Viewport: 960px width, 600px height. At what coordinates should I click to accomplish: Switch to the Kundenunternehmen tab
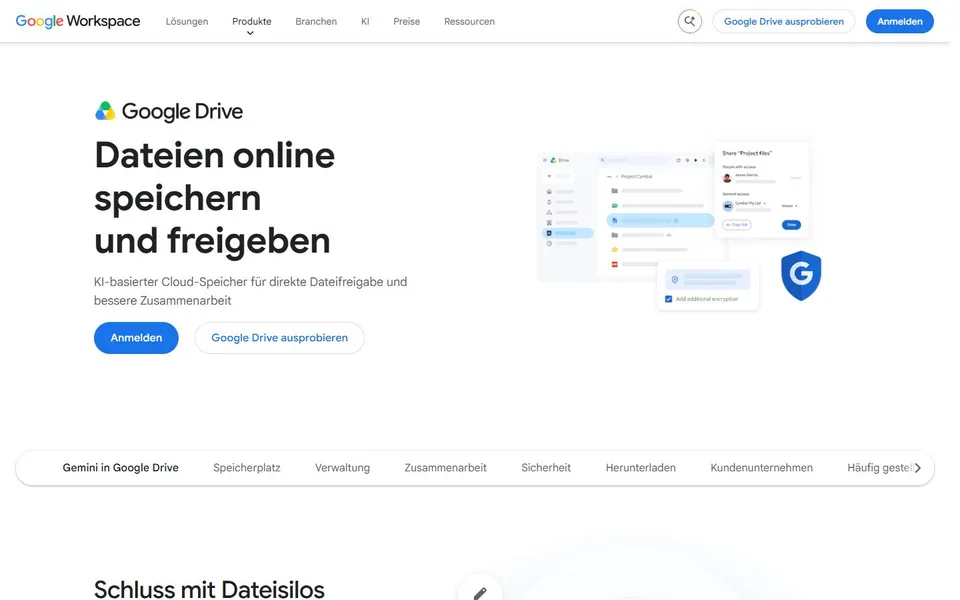click(x=762, y=468)
